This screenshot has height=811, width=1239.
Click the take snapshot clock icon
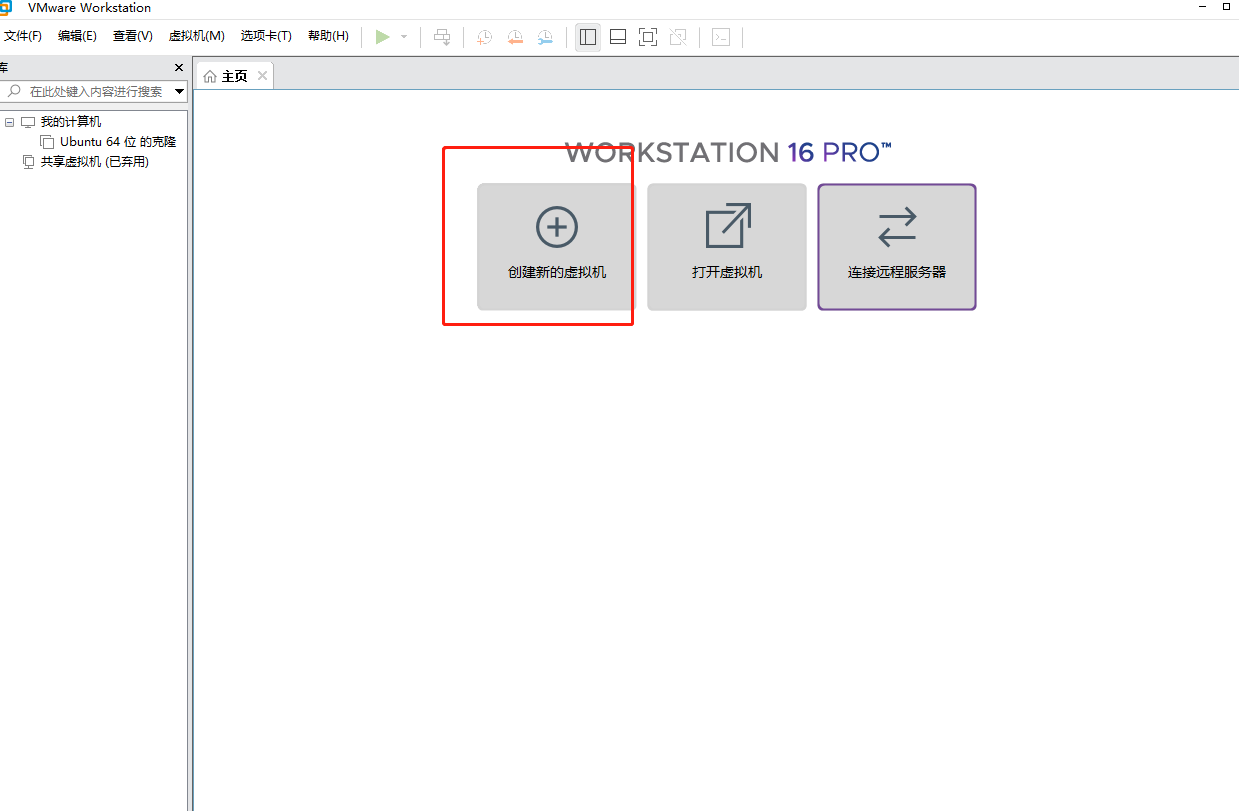[x=484, y=37]
